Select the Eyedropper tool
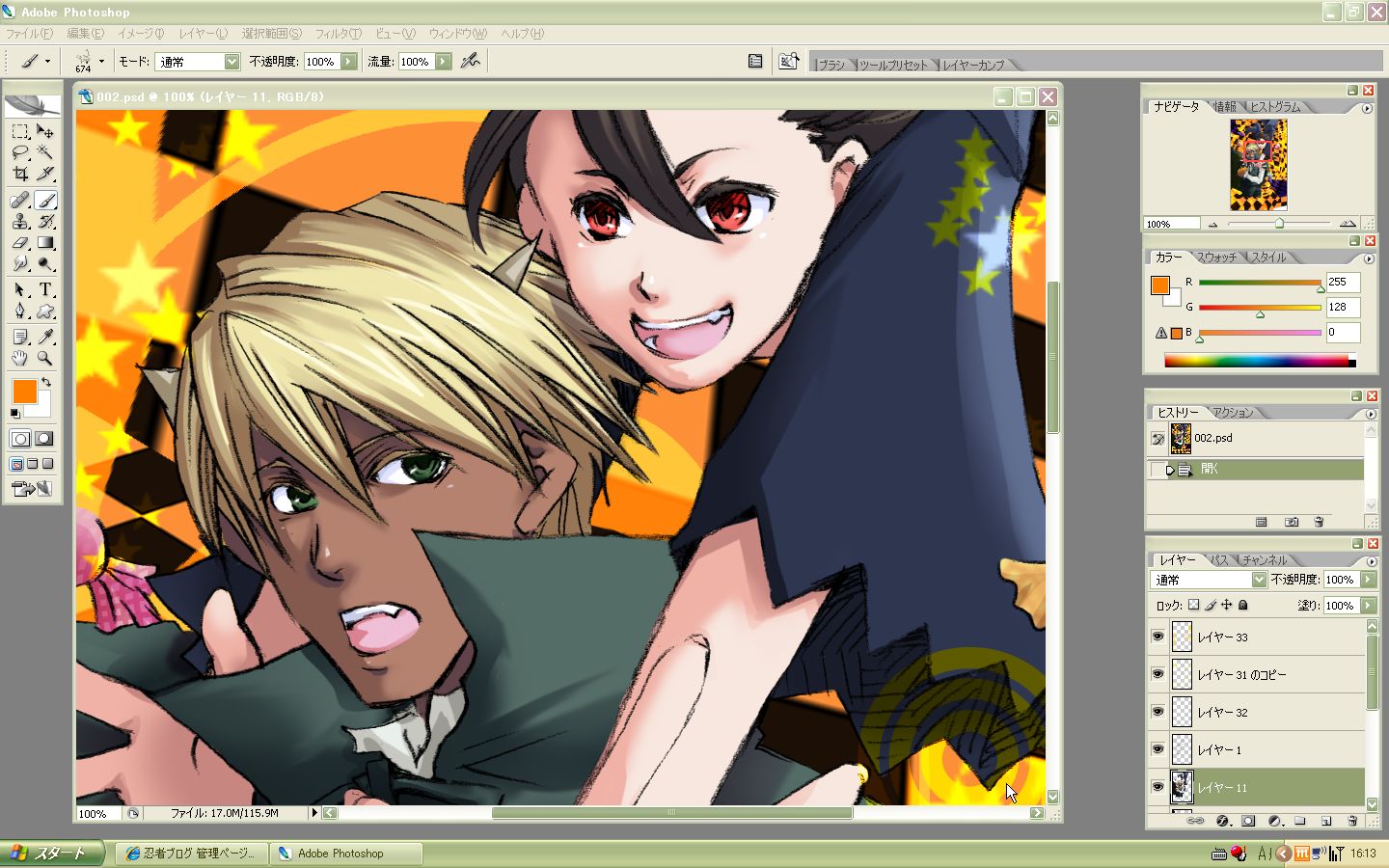Screen dimensions: 1389x868 45,337
